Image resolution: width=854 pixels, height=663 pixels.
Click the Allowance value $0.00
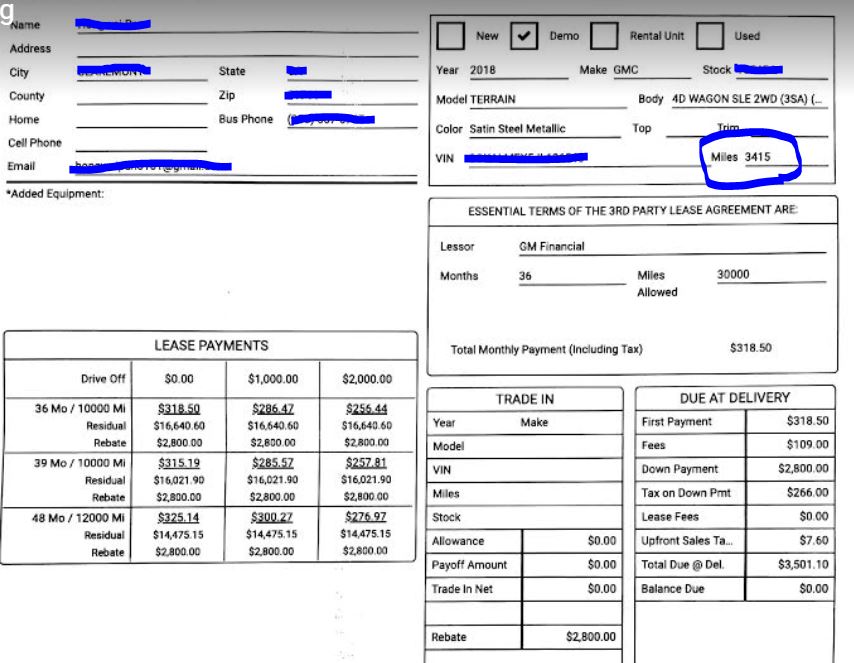[602, 541]
